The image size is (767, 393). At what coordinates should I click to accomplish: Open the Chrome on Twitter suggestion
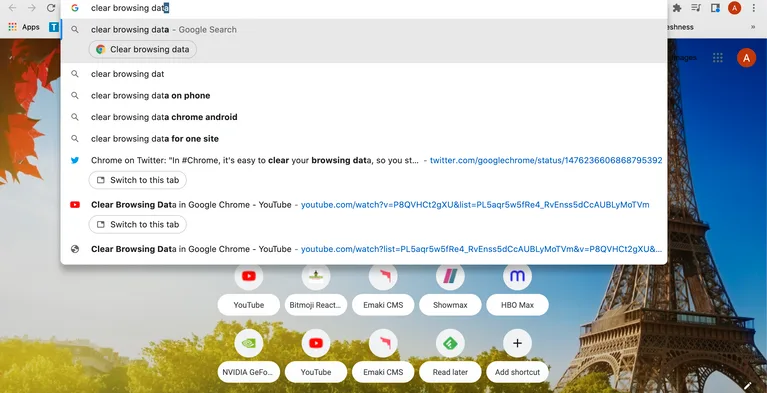364,160
